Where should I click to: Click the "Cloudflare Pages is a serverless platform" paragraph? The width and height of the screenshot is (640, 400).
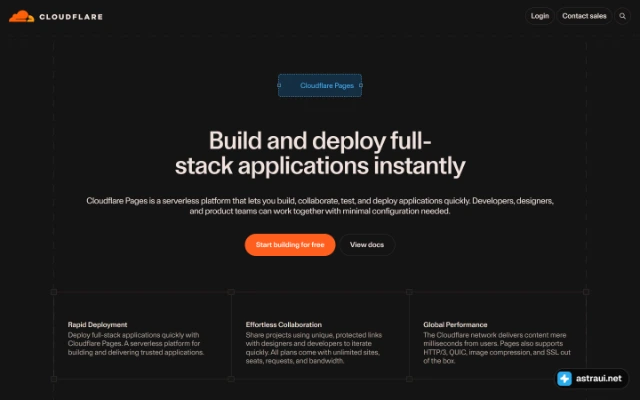tap(320, 206)
